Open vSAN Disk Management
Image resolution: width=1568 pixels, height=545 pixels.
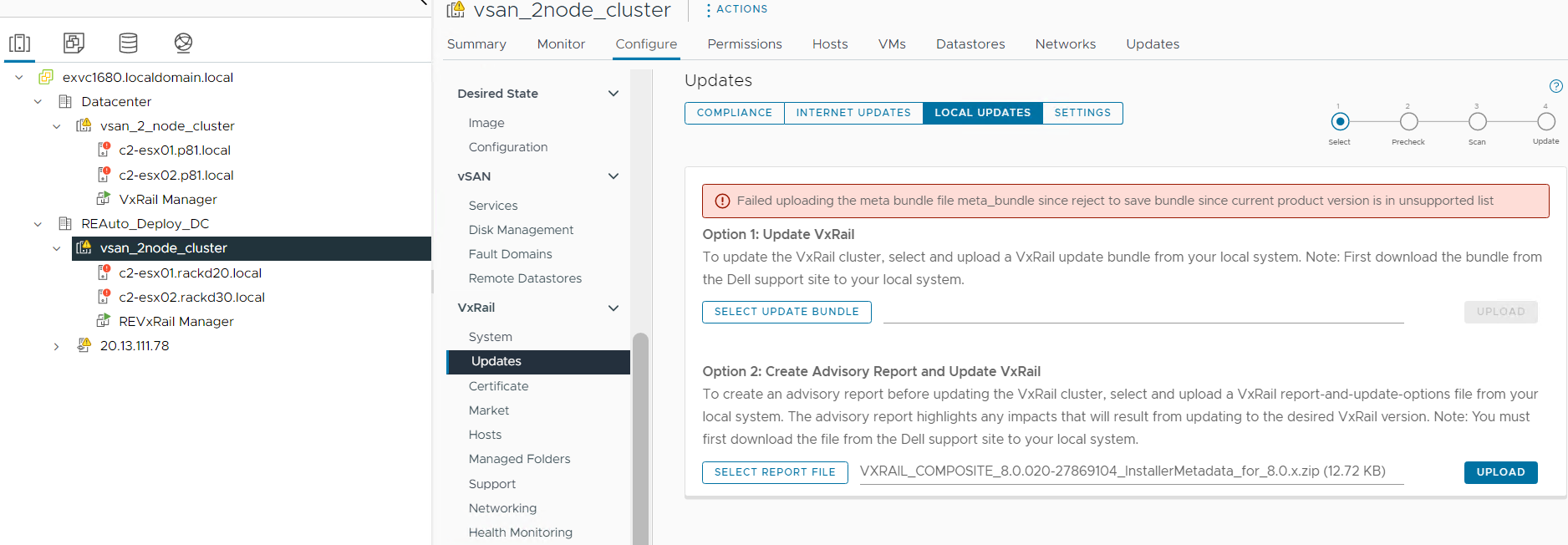[521, 230]
